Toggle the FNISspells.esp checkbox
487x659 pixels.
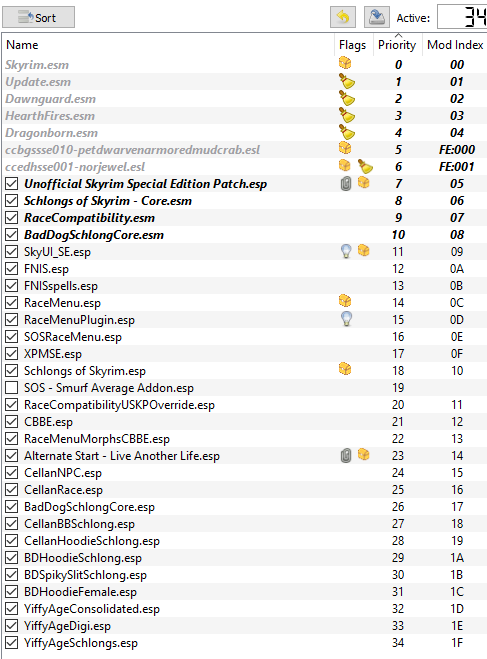tap(12, 286)
